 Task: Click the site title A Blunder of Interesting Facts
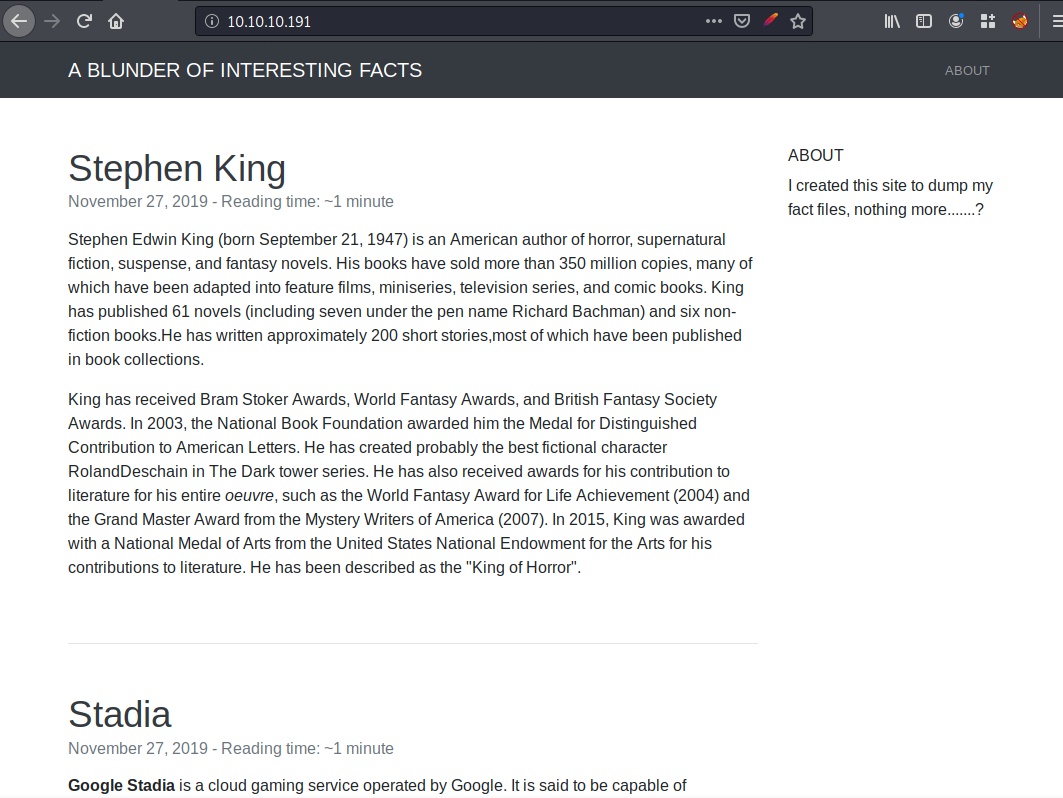(245, 70)
